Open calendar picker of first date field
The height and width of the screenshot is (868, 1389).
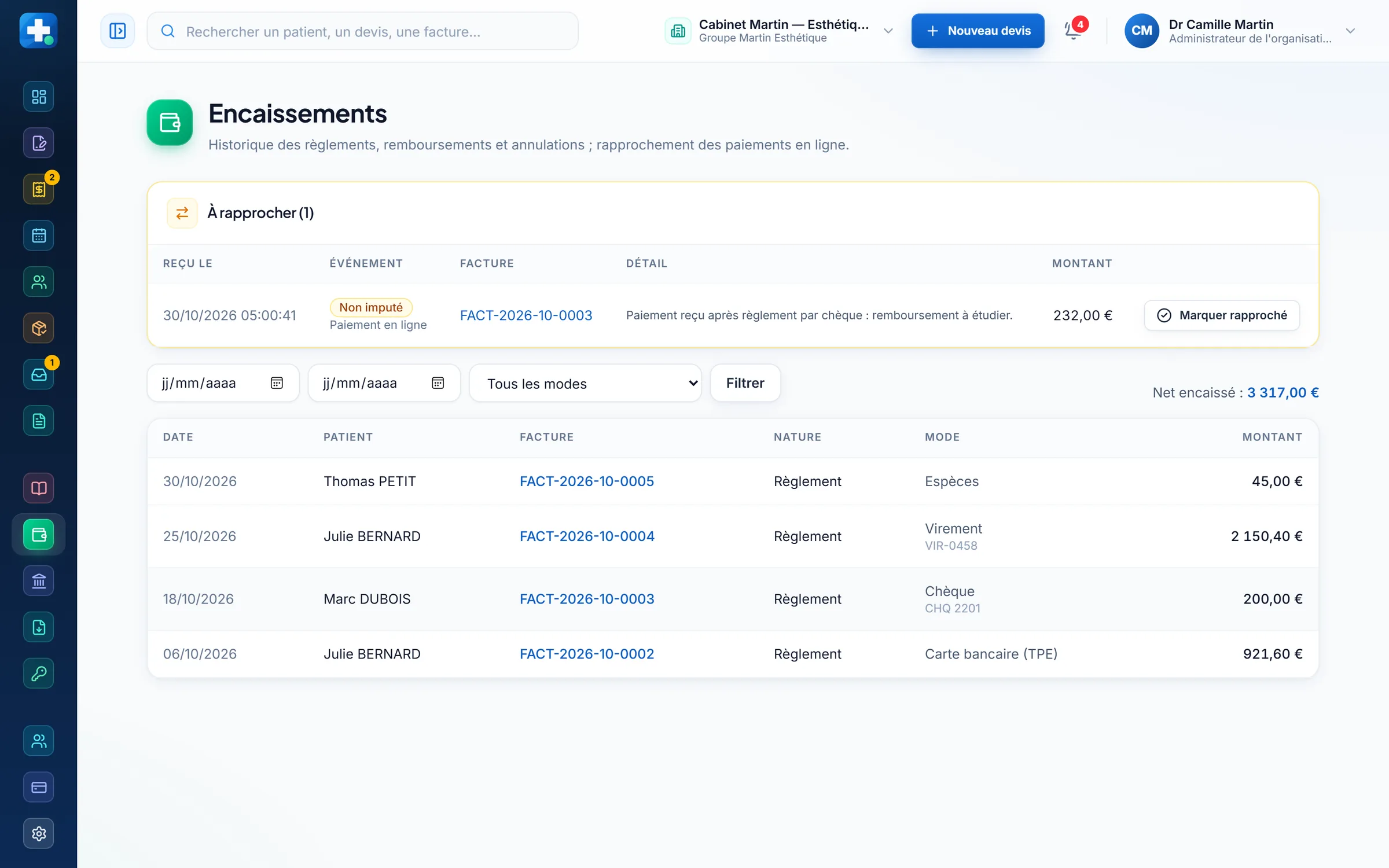pos(277,383)
